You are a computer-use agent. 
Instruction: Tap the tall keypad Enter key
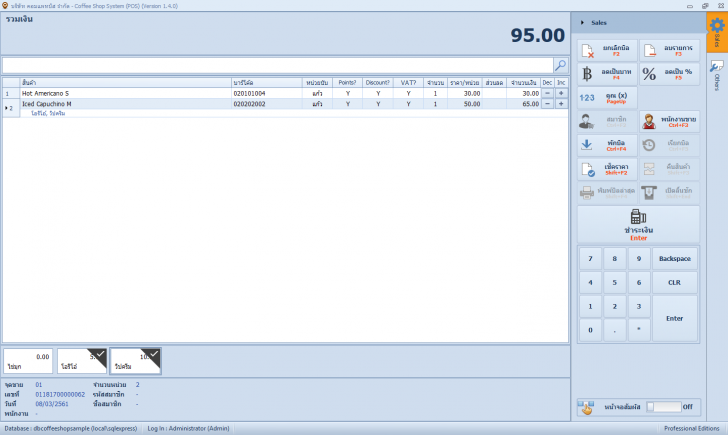coord(675,318)
